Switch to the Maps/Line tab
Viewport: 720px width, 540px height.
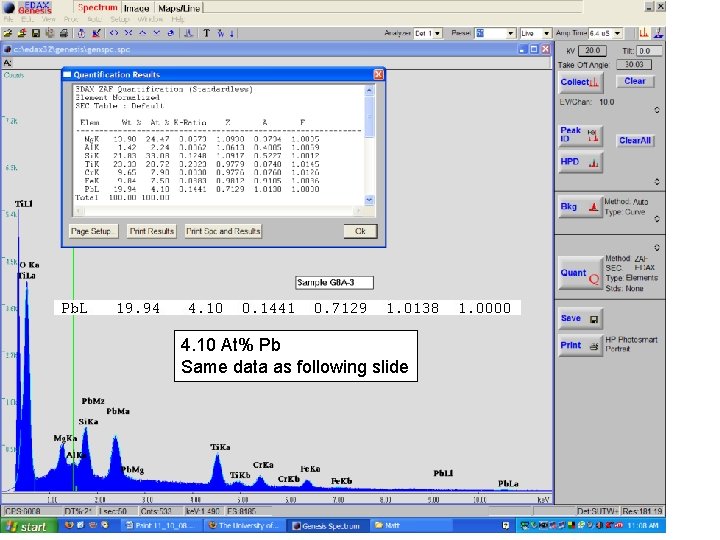point(179,8)
